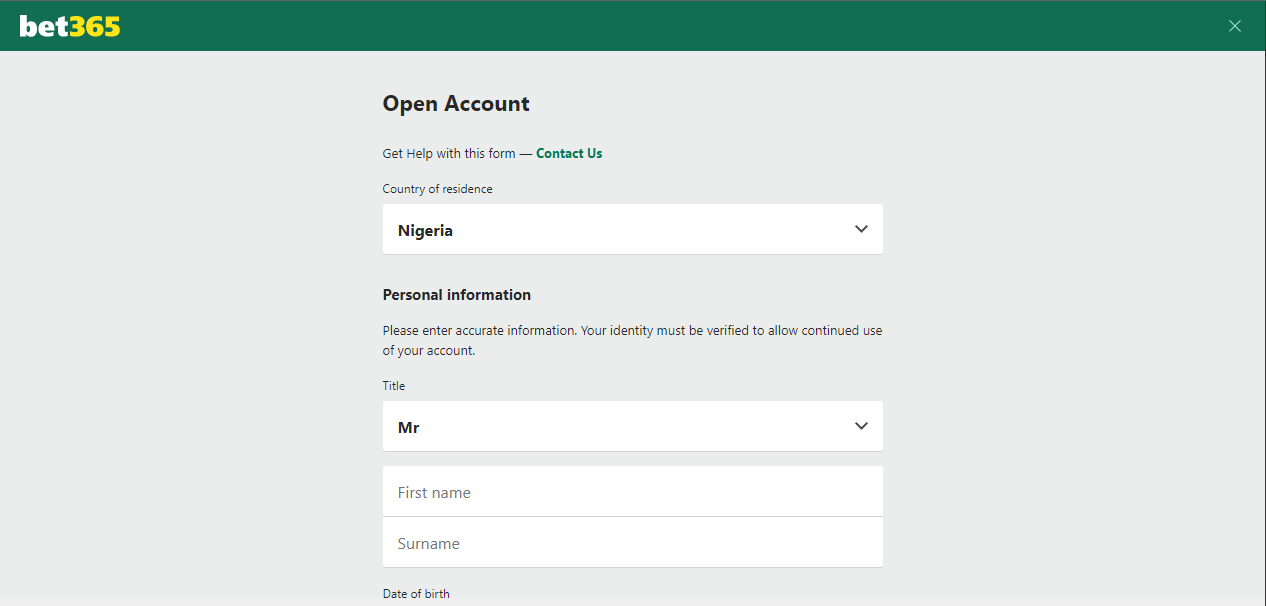Image resolution: width=1266 pixels, height=606 pixels.
Task: Click the Country of residence label
Action: click(x=437, y=189)
